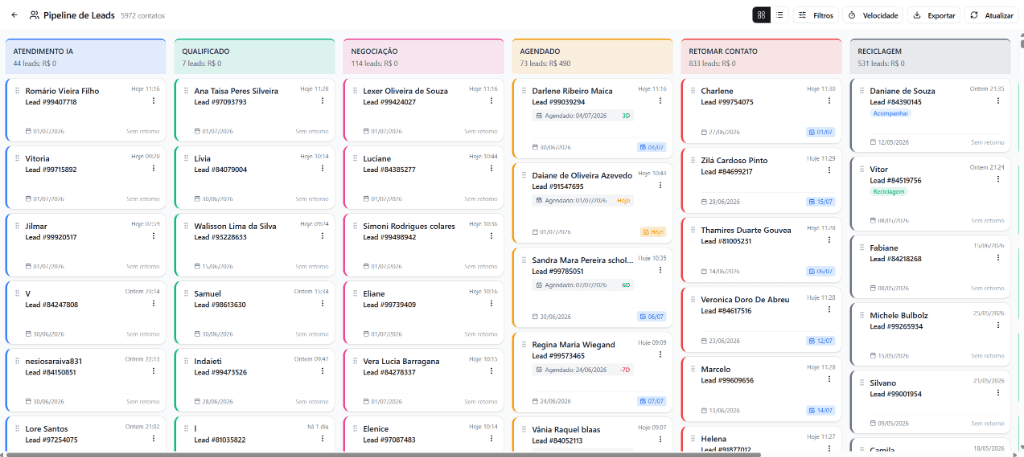Open options menu for Charlene card

pos(829,101)
